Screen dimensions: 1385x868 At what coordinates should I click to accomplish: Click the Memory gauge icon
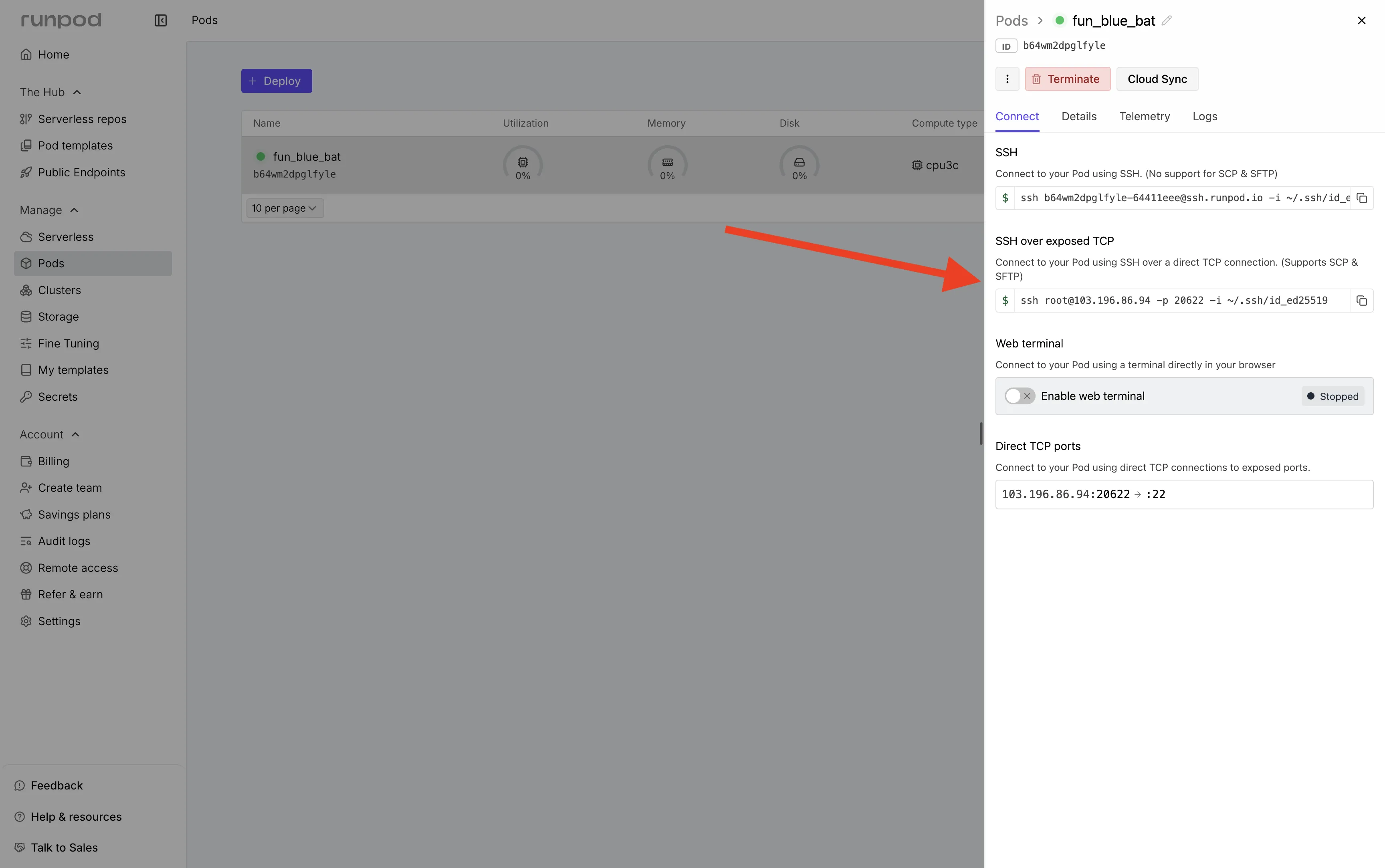click(668, 162)
